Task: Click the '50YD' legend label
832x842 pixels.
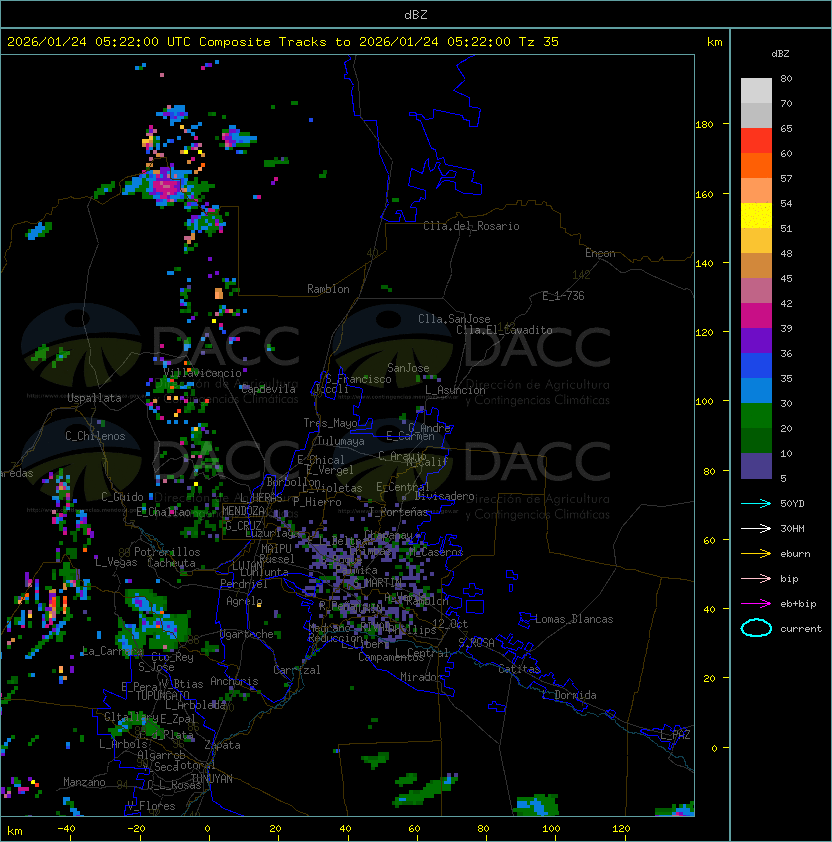Action: [792, 504]
